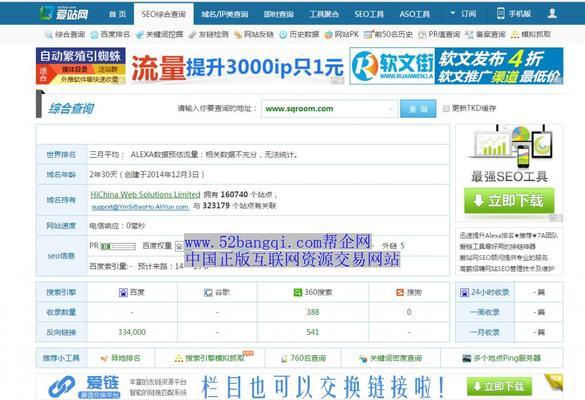Click the blue 查询 button

pyautogui.click(x=418, y=109)
